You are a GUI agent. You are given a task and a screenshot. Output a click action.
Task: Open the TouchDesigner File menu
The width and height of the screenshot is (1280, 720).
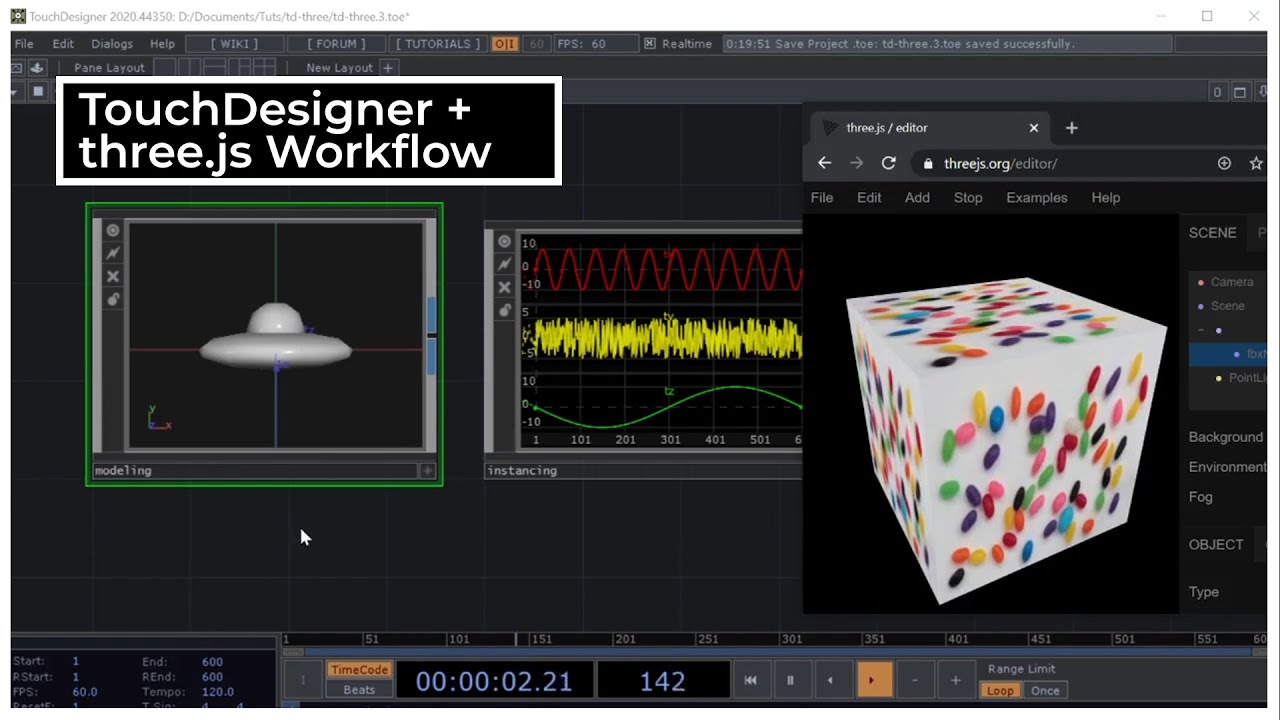24,44
